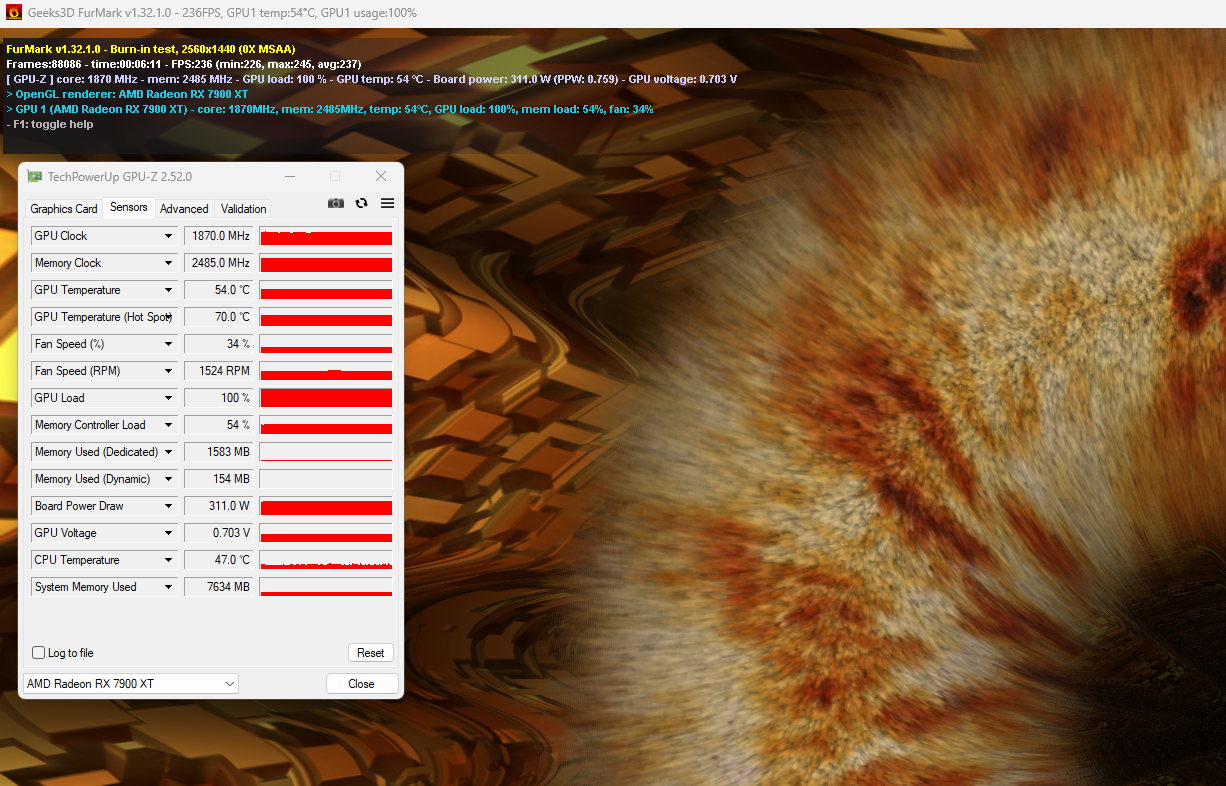This screenshot has height=786, width=1226.
Task: Open the CPU Temperature sensor dropdown
Action: point(169,560)
